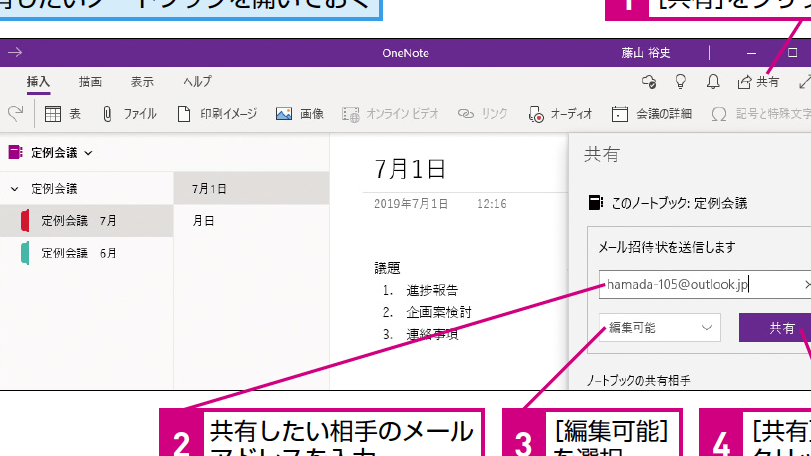Screen dimensions: 811x456
Task: Insert オンライン ビデオ
Action: point(390,114)
